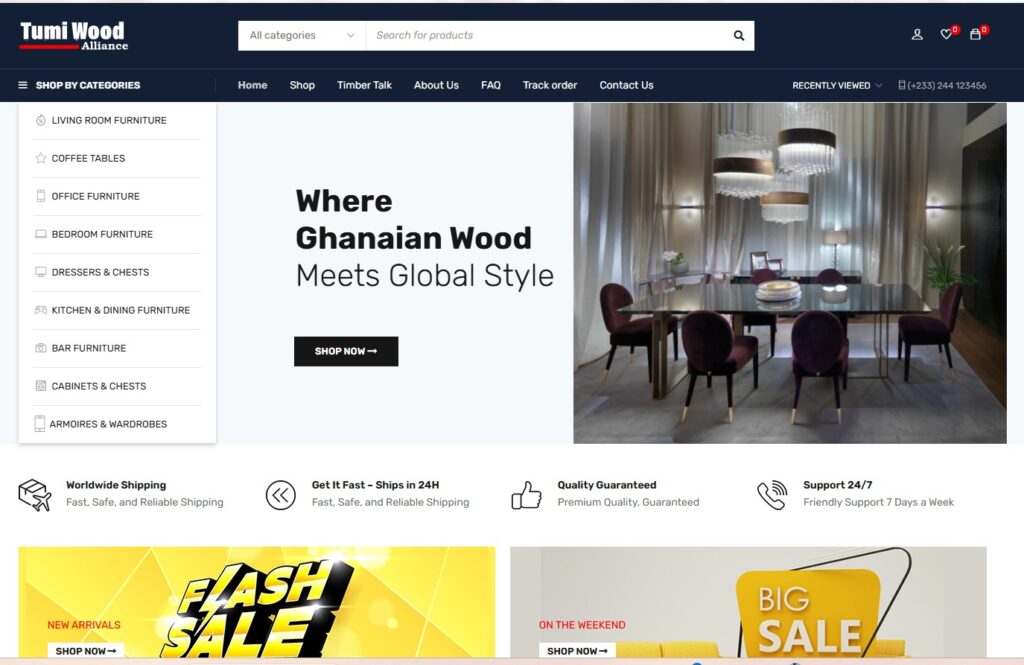Click the search magnifier icon
The image size is (1024, 665).
click(x=739, y=35)
